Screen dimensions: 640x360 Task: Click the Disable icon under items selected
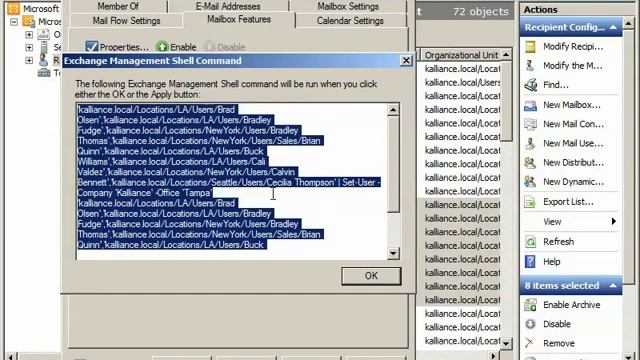pyautogui.click(x=530, y=324)
